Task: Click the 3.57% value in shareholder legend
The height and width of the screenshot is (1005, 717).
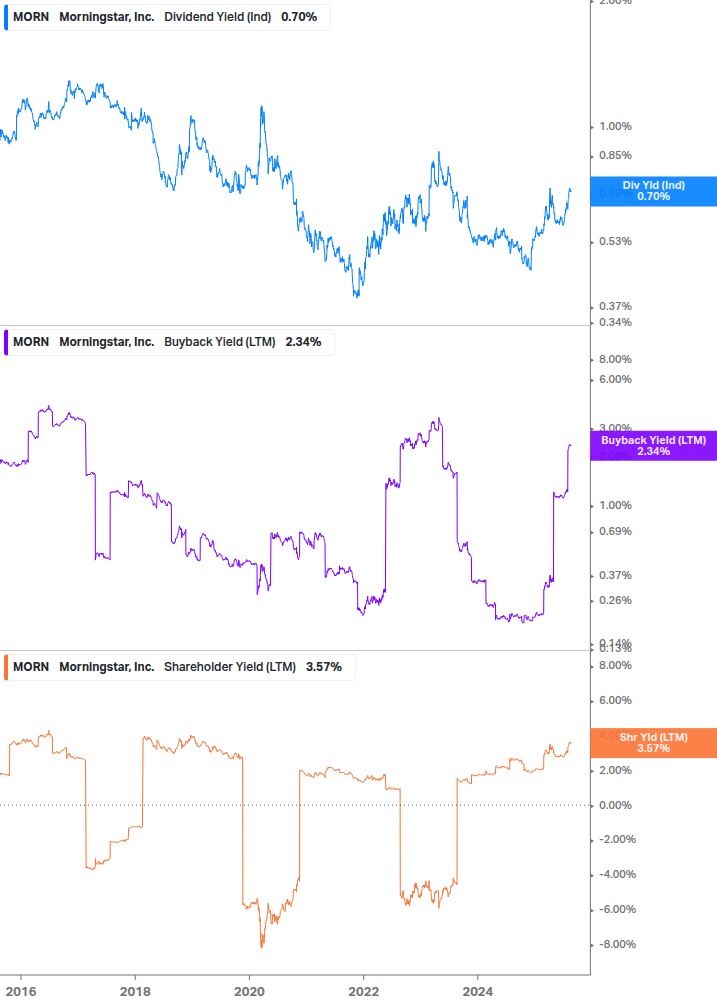Action: click(x=324, y=667)
